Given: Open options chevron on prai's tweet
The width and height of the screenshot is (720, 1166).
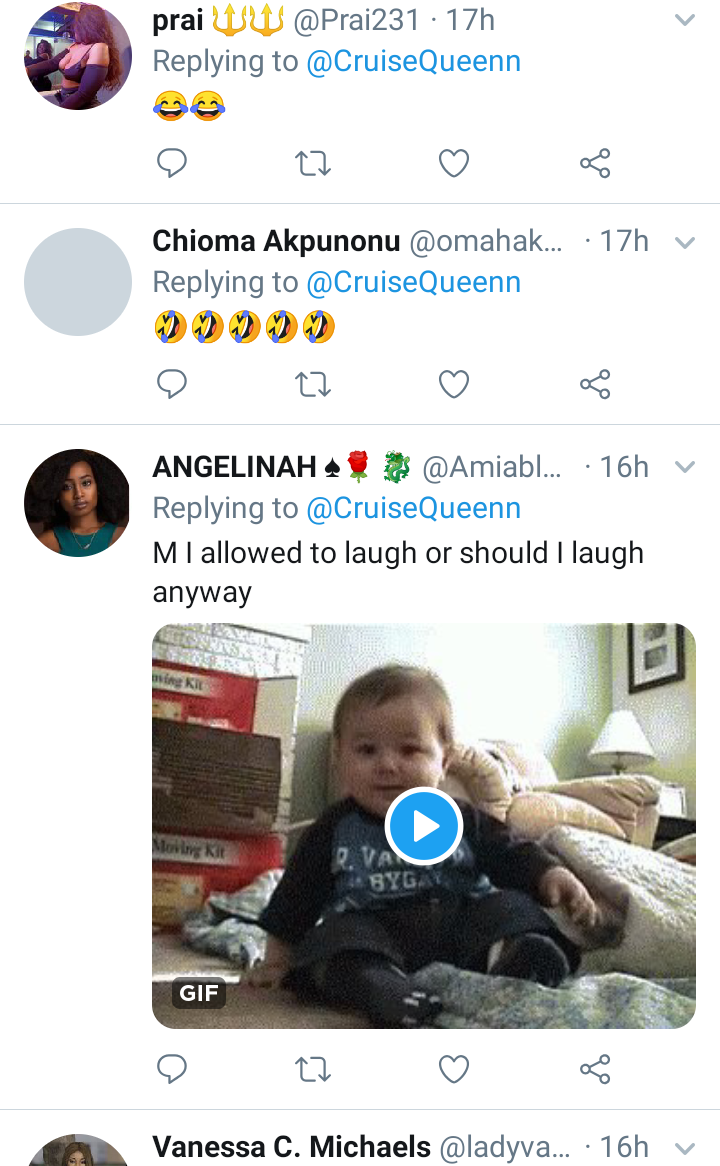Looking at the screenshot, I should pyautogui.click(x=685, y=20).
